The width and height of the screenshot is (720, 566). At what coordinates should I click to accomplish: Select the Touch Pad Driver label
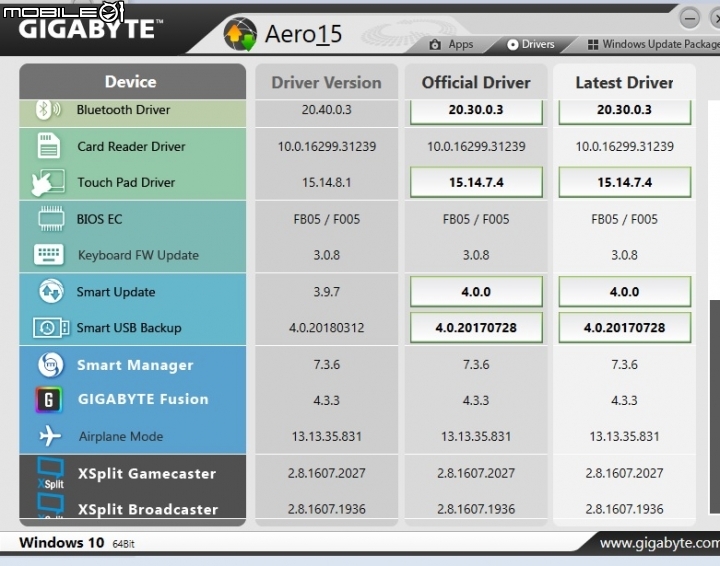tap(126, 182)
